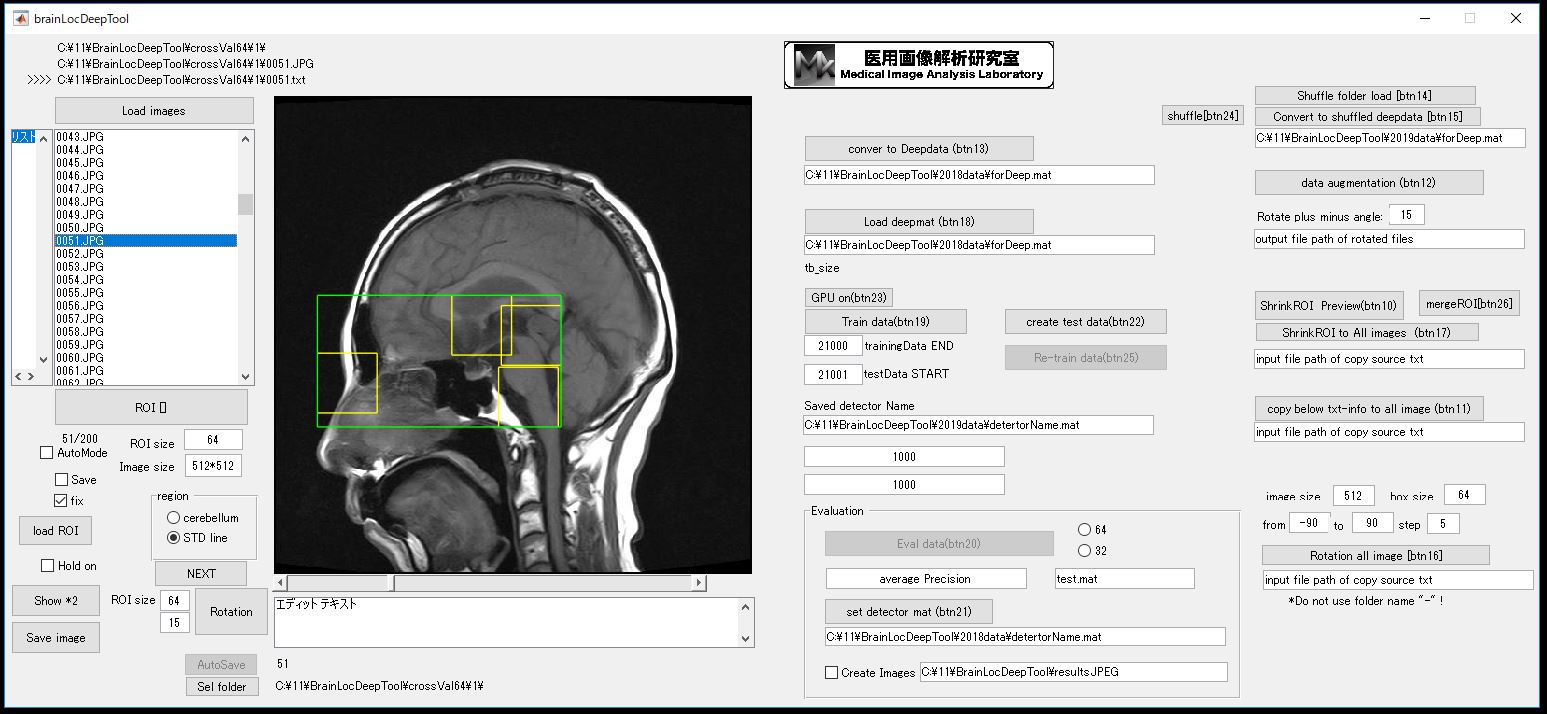Click the image slider right arrow
1547x714 pixels.
pos(699,583)
